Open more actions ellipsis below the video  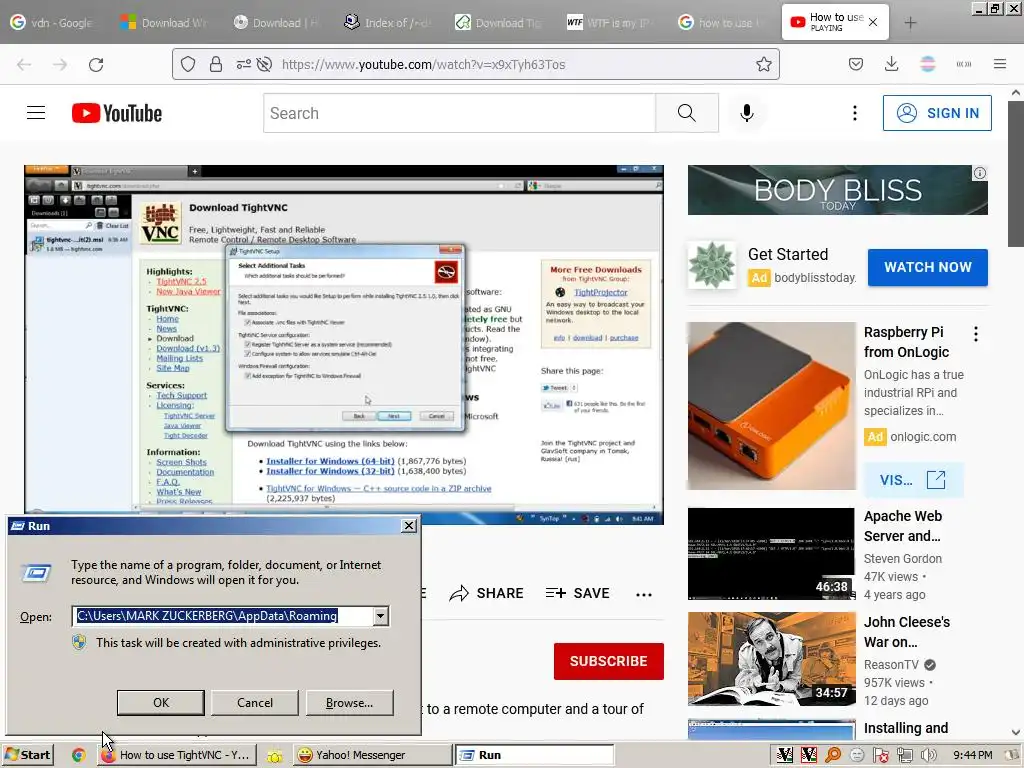point(644,594)
